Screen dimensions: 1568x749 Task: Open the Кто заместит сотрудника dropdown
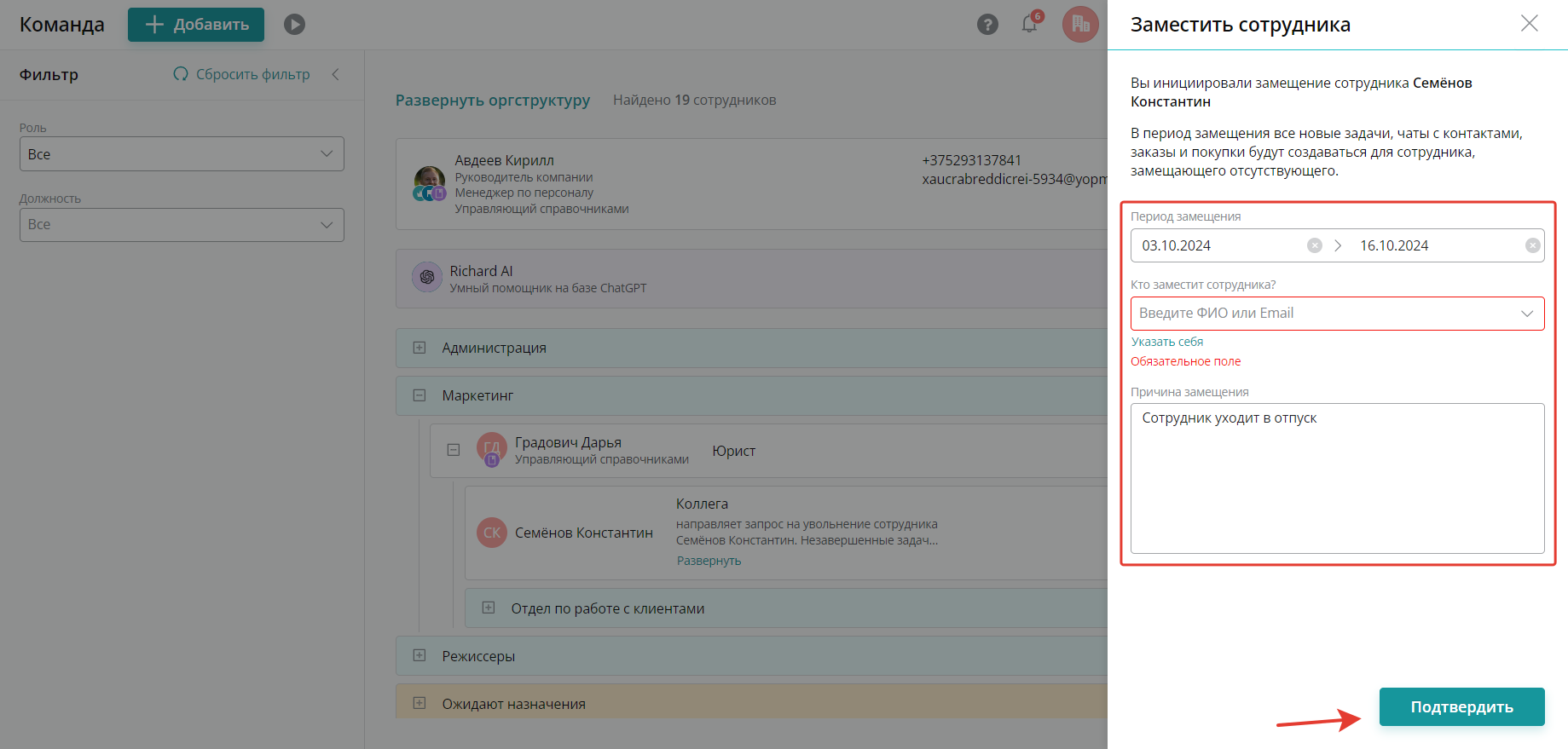1337,314
